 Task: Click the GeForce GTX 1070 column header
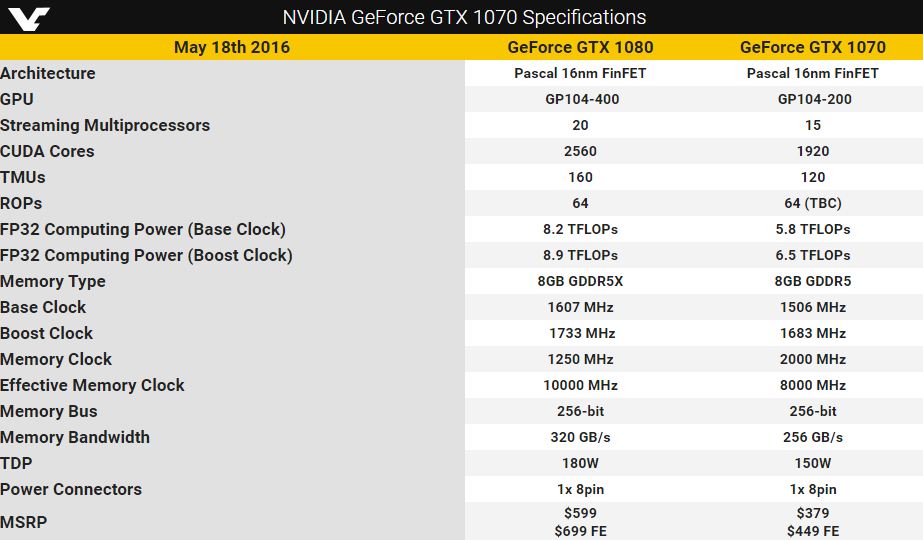(813, 47)
